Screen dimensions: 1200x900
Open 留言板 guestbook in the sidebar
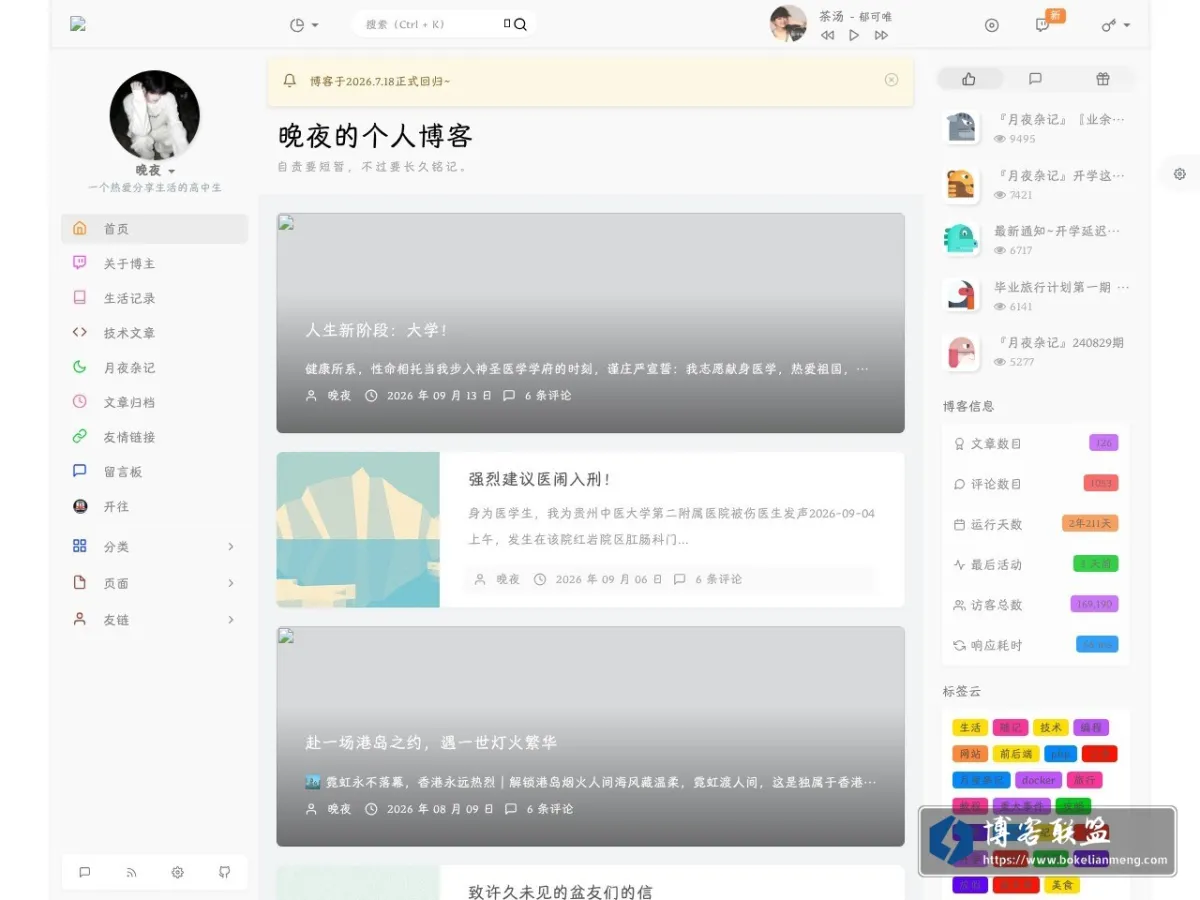coord(154,472)
